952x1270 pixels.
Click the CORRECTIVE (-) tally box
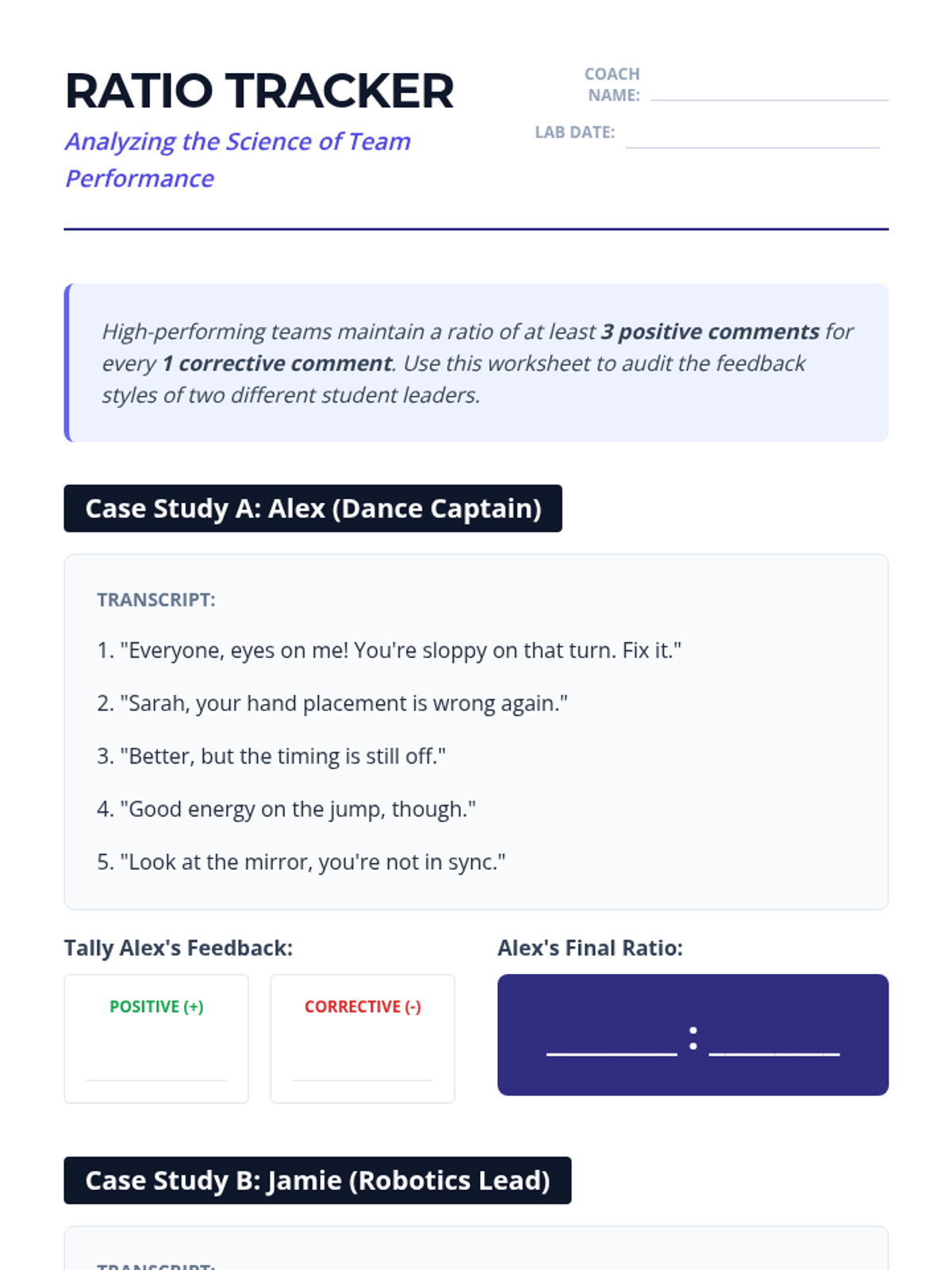363,1038
